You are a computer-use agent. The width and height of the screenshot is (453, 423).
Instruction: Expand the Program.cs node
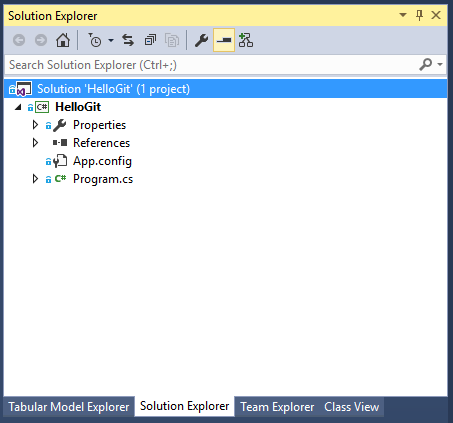pos(35,179)
